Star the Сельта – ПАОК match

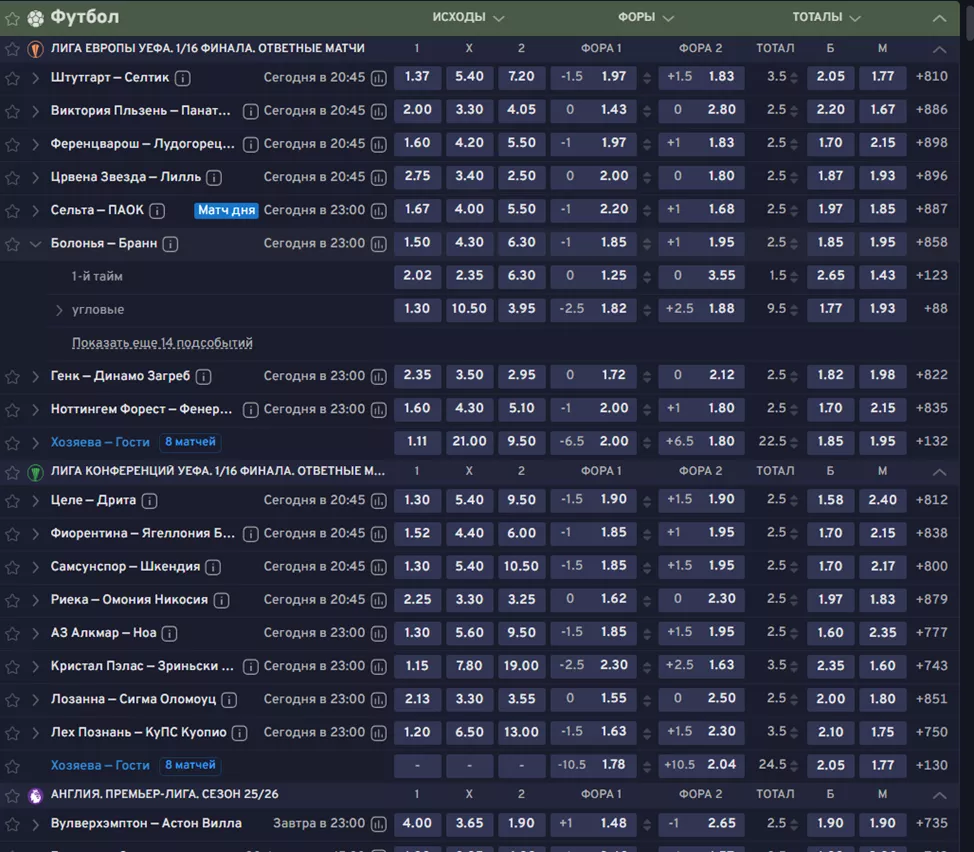tap(12, 211)
